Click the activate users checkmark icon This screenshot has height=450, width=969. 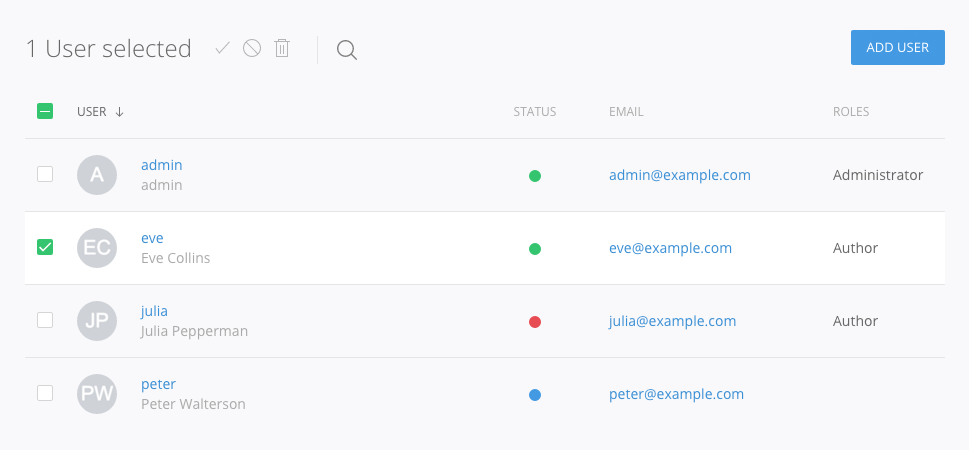click(223, 48)
